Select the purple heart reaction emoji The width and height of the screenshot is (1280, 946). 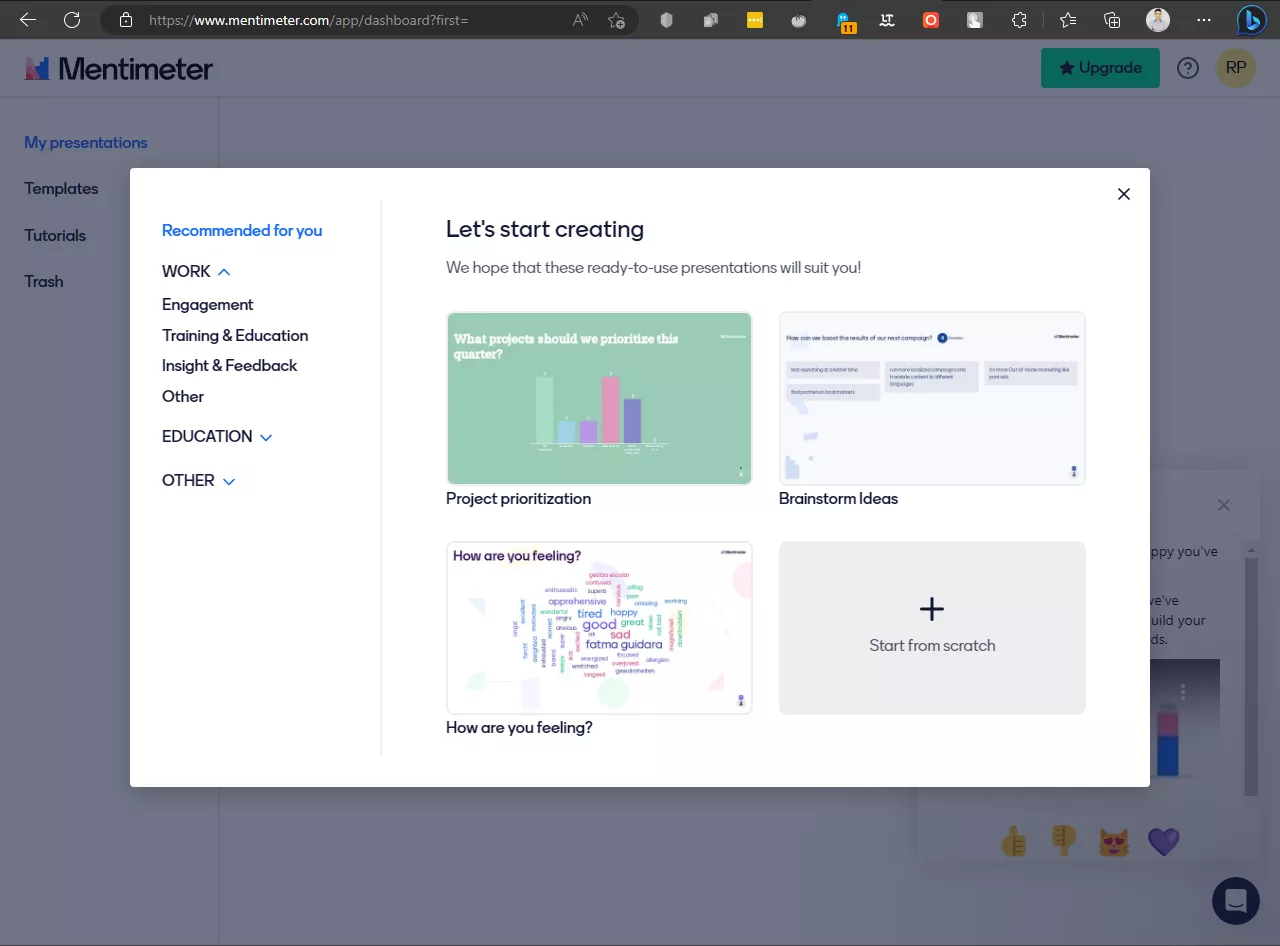point(1164,841)
